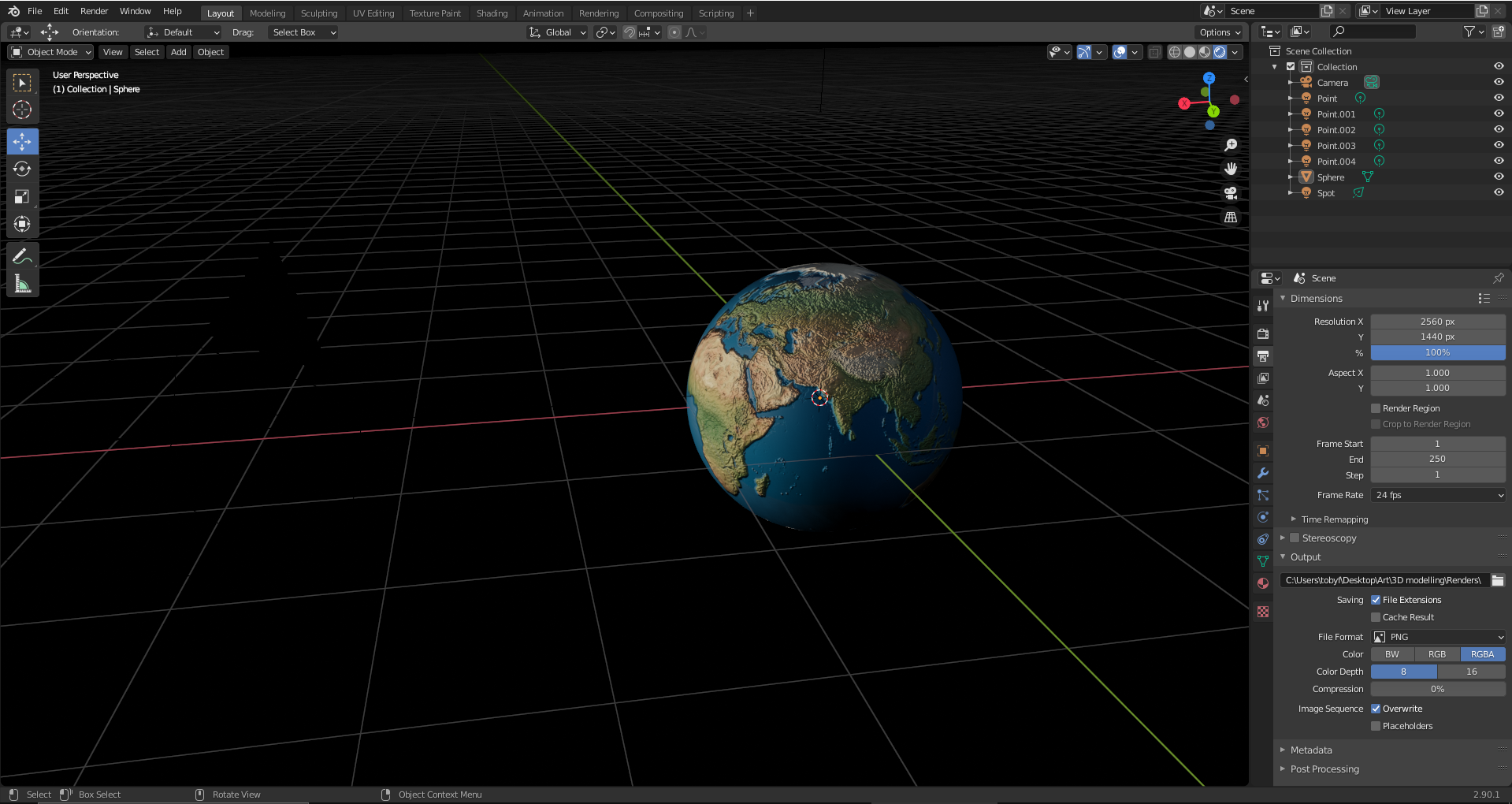This screenshot has width=1512, height=804.
Task: Expand the Post Processing panel
Action: 1324,769
